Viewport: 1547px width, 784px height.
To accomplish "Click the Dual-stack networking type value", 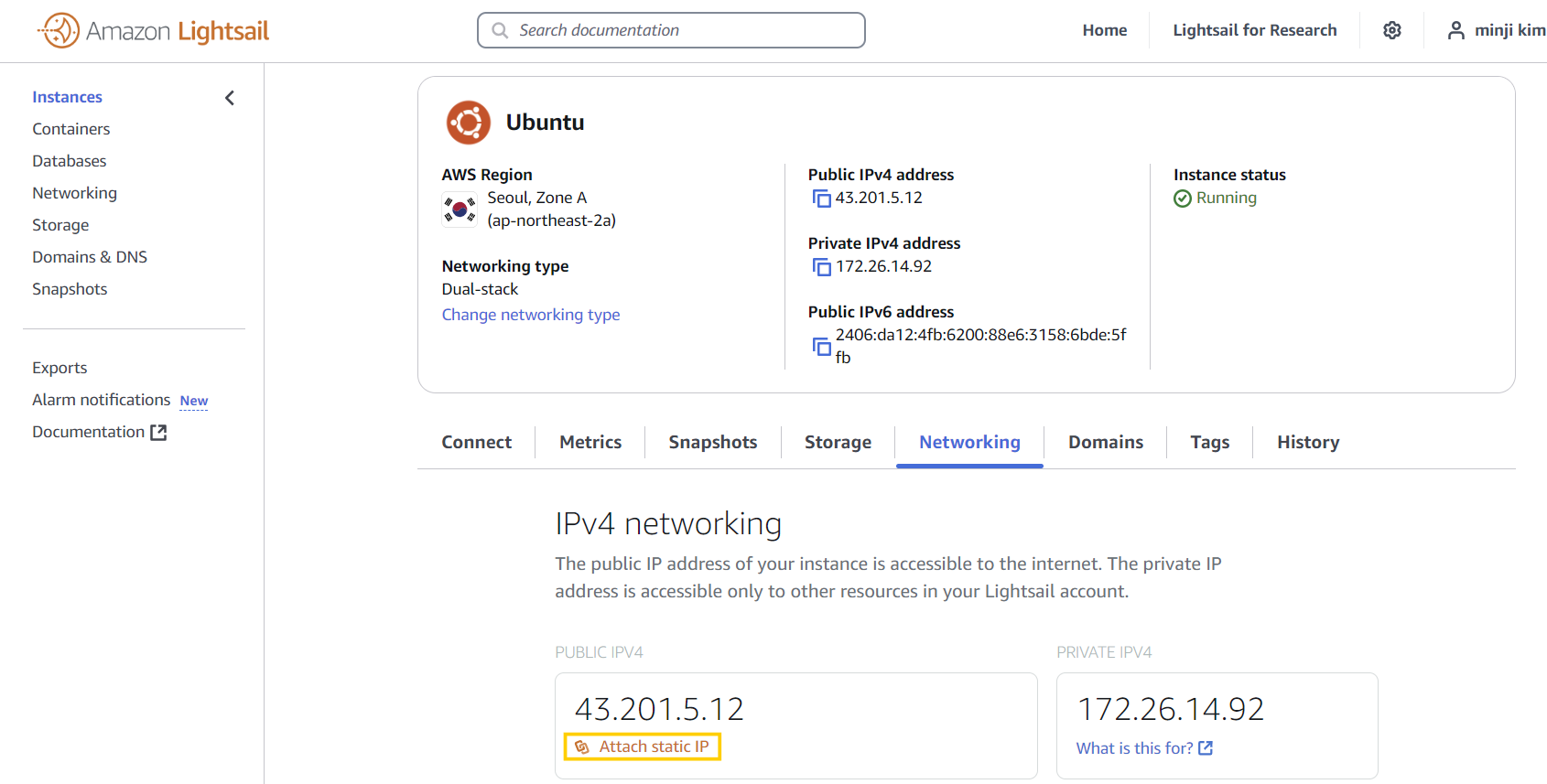I will point(480,289).
